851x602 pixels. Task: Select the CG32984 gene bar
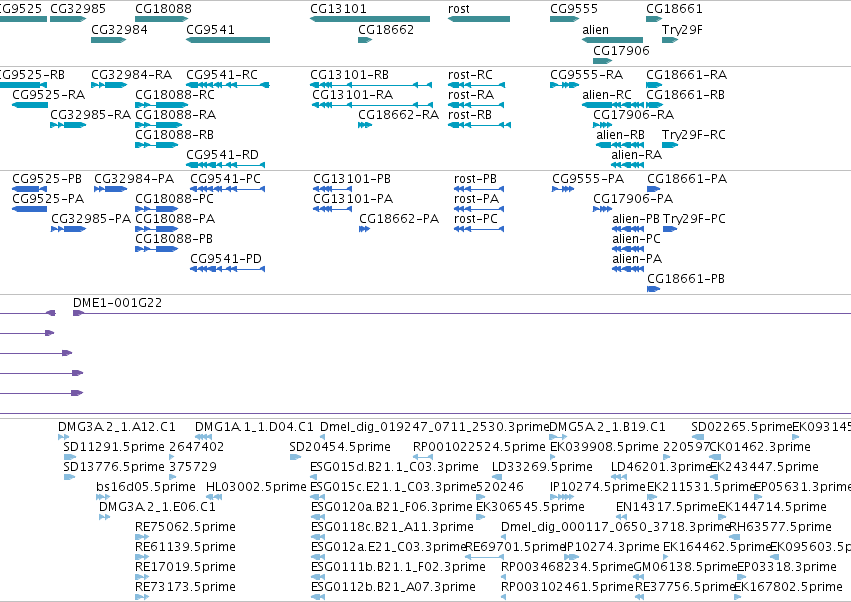(109, 40)
